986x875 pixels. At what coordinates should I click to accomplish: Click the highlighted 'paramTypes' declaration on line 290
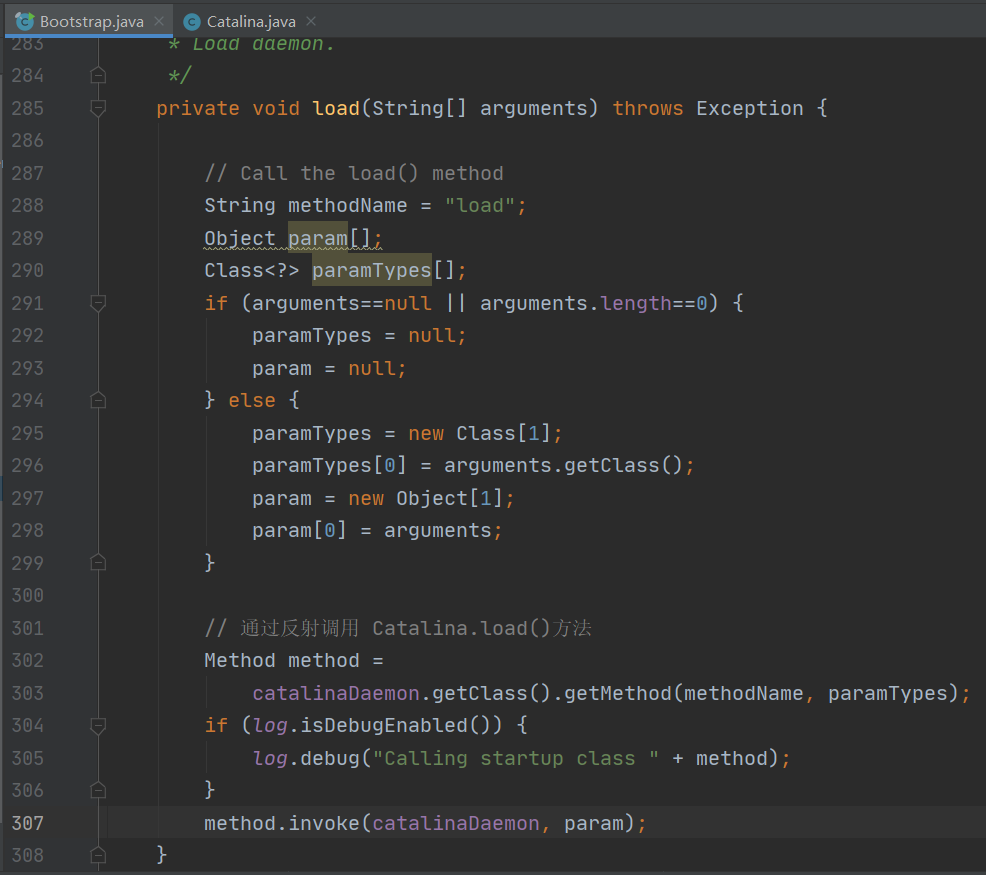tap(372, 270)
